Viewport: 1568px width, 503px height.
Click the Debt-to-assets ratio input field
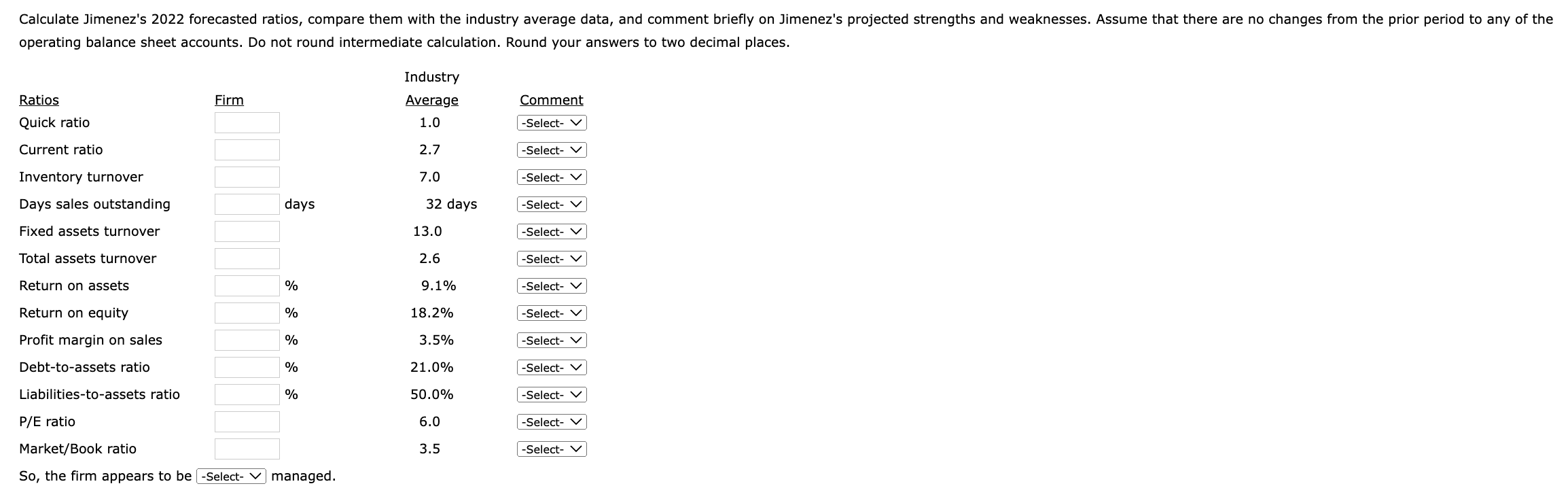[x=247, y=367]
